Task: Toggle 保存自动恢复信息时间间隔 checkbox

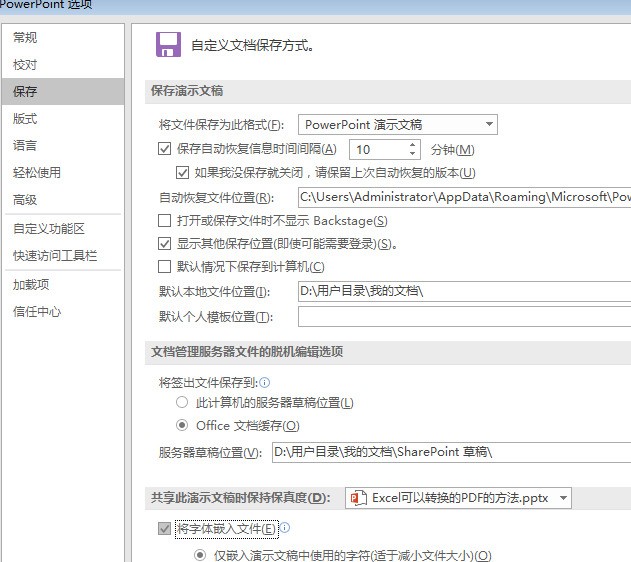Action: [164, 149]
